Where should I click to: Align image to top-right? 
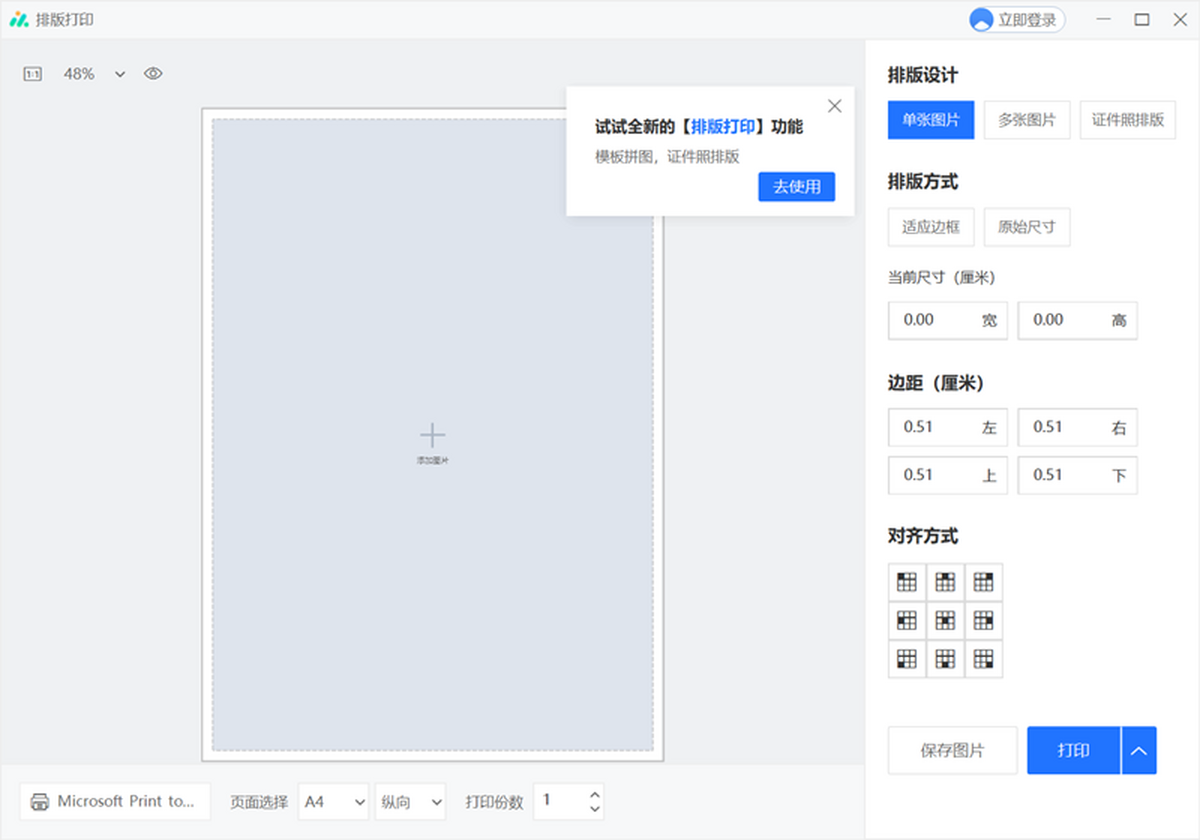984,582
